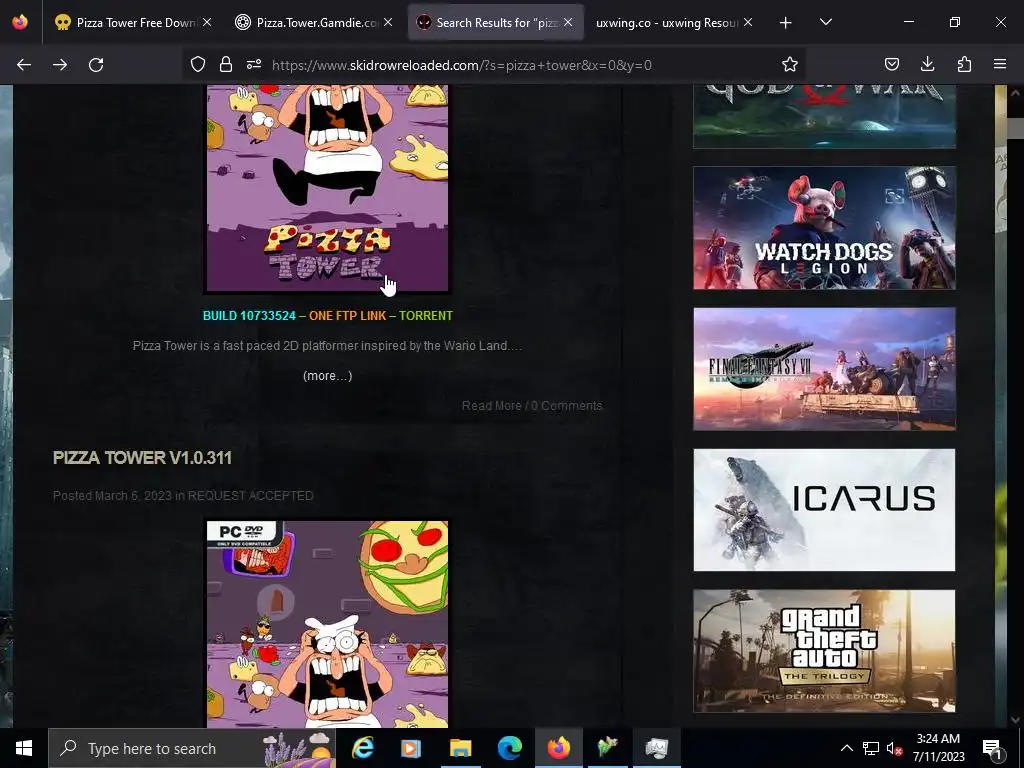This screenshot has width=1024, height=768.
Task: Launch Internet Explorer from taskbar
Action: pos(362,748)
